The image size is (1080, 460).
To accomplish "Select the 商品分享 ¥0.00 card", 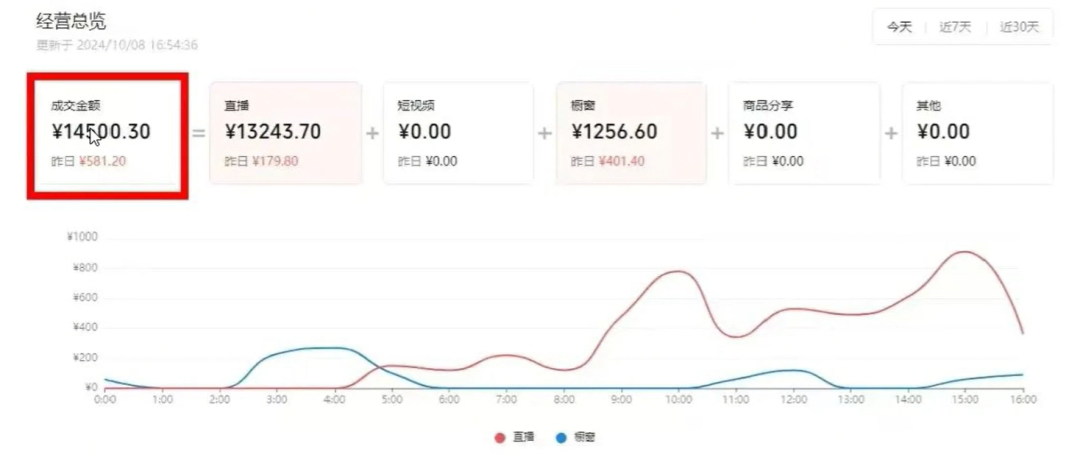I will click(x=804, y=133).
